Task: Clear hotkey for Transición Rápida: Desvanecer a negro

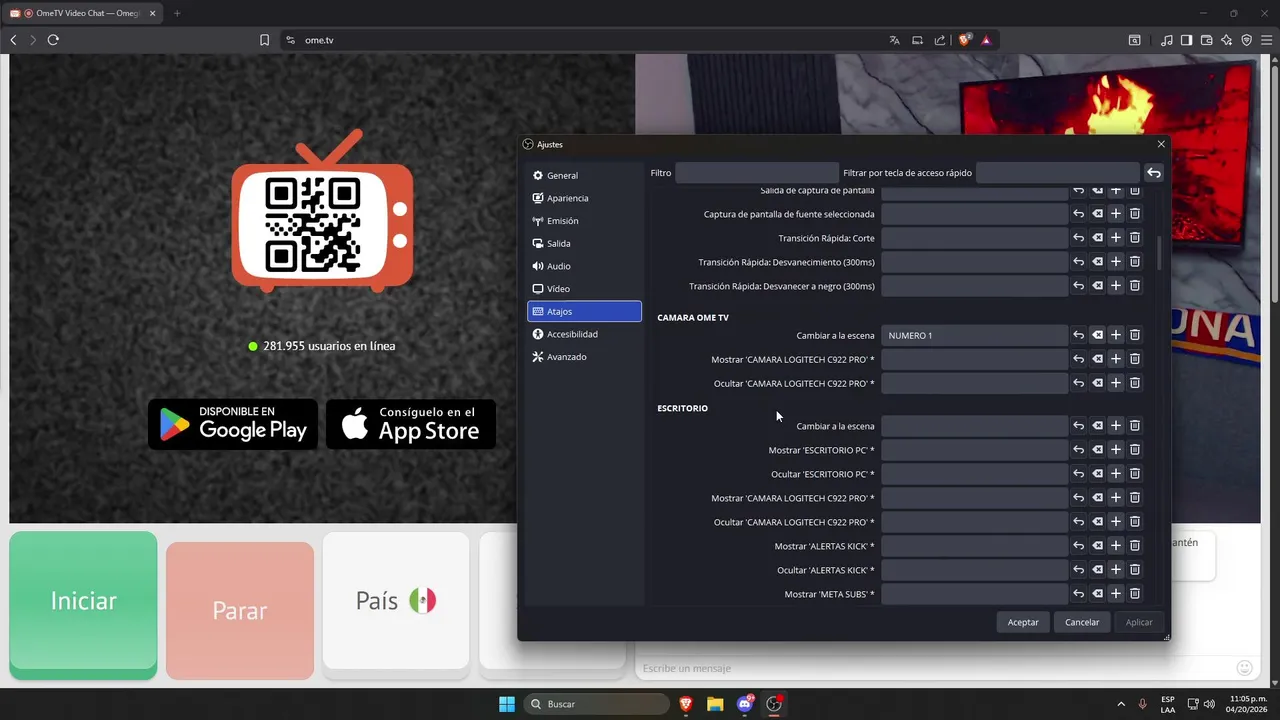Action: pyautogui.click(x=1097, y=286)
